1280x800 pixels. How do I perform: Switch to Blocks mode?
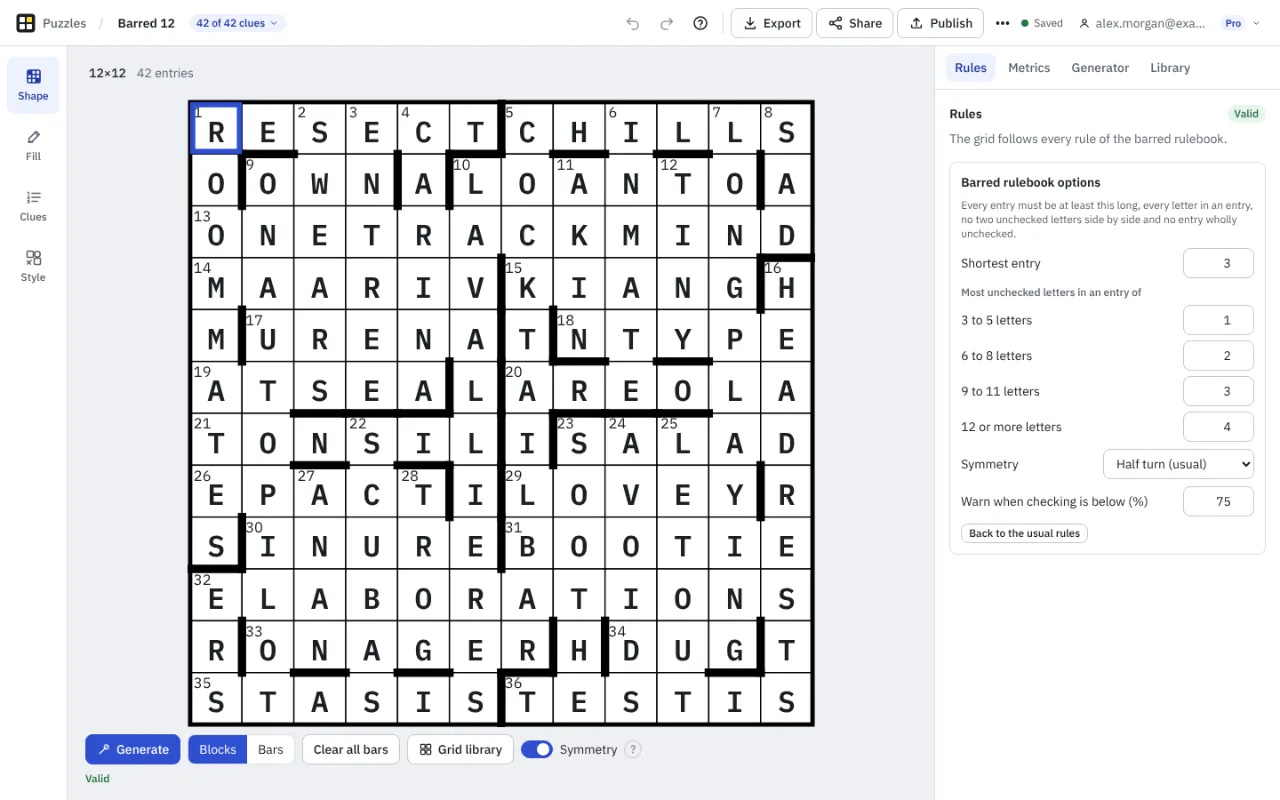[218, 750]
